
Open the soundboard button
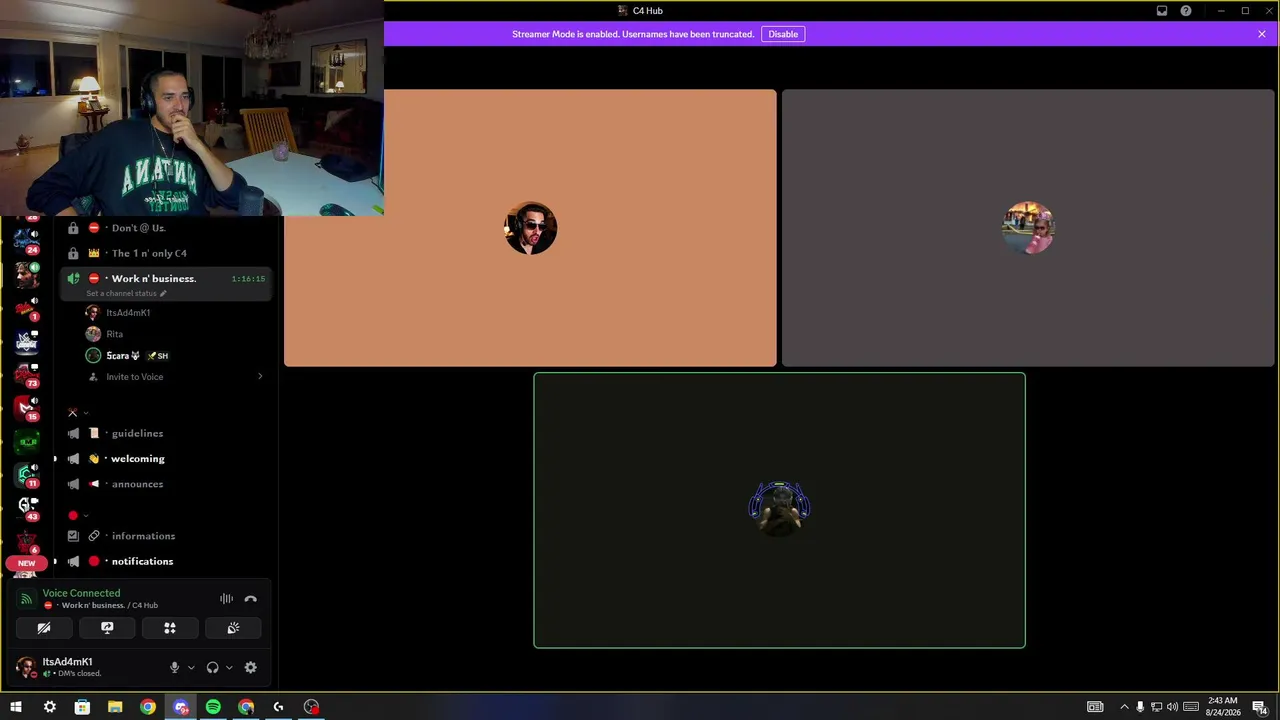pyautogui.click(x=233, y=628)
